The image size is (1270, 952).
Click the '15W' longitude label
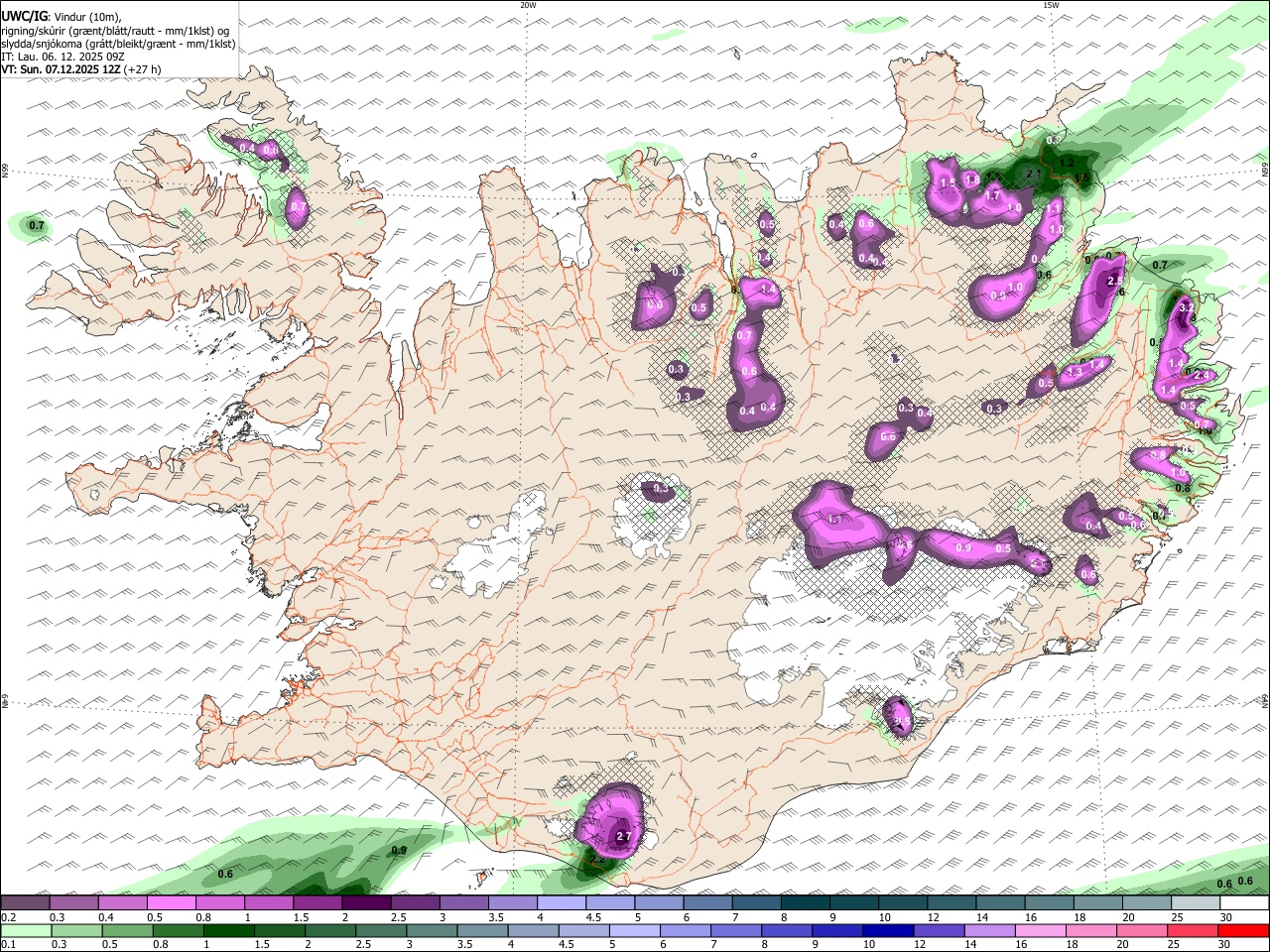coord(1051,5)
